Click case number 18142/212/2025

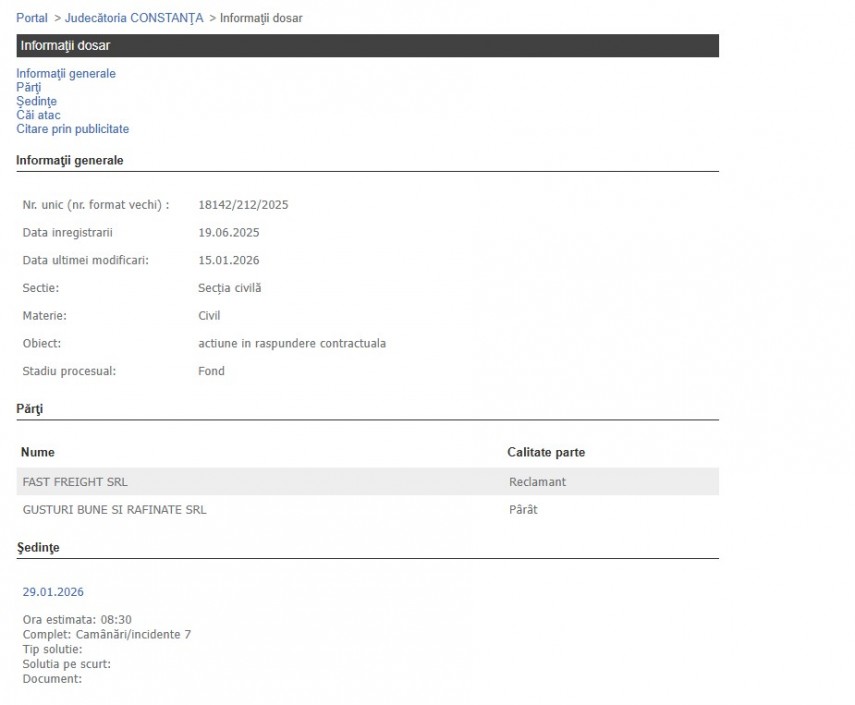(243, 205)
